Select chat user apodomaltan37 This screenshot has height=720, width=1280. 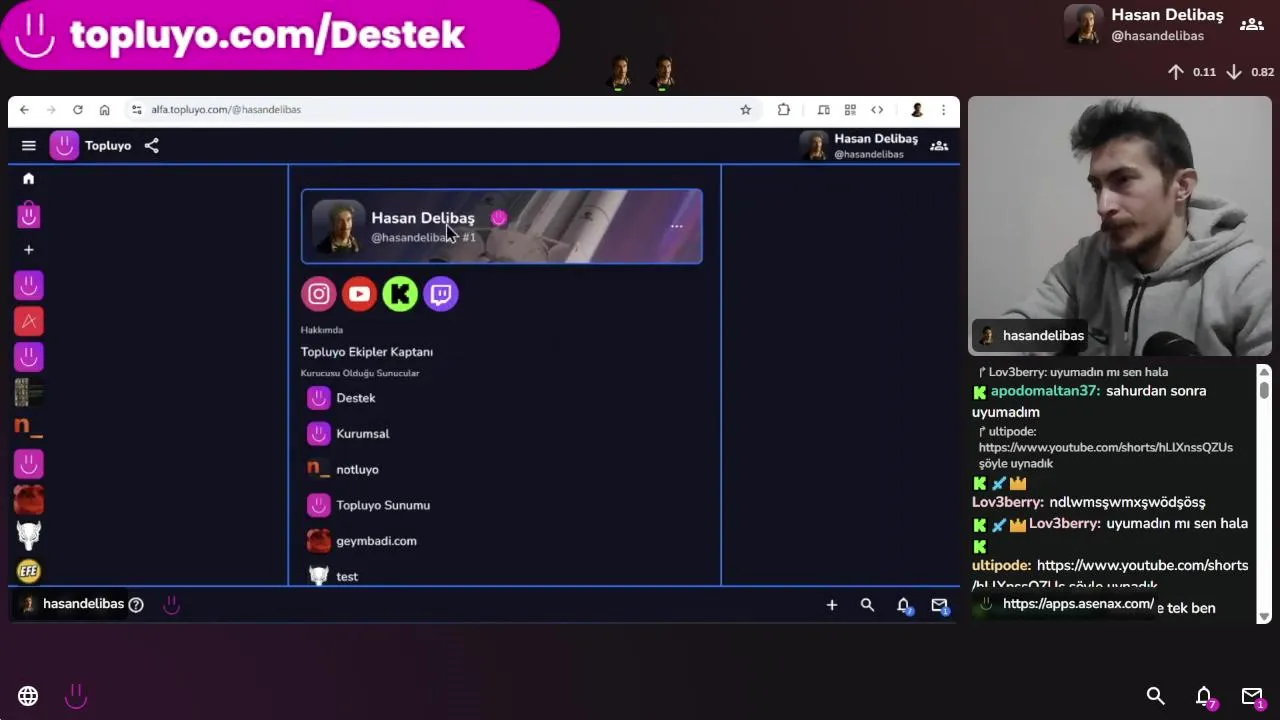click(x=1045, y=391)
